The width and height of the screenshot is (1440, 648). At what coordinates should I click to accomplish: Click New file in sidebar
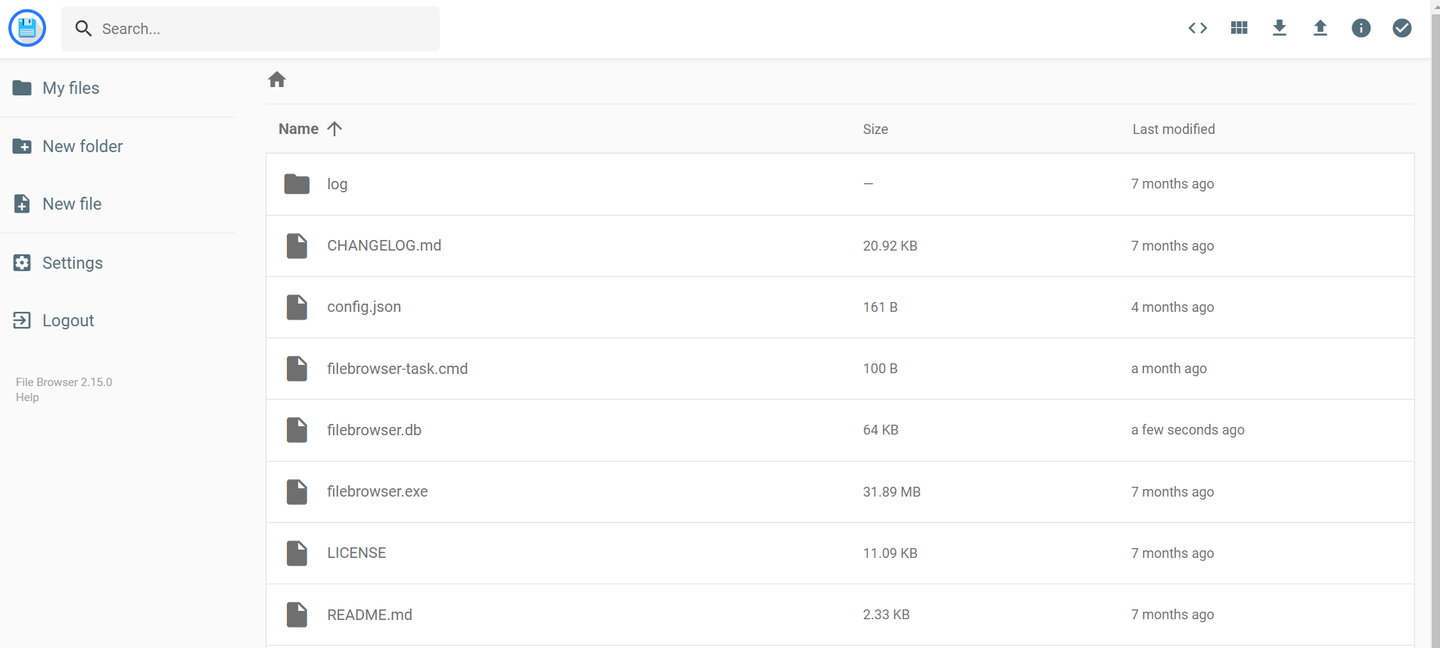coord(71,204)
